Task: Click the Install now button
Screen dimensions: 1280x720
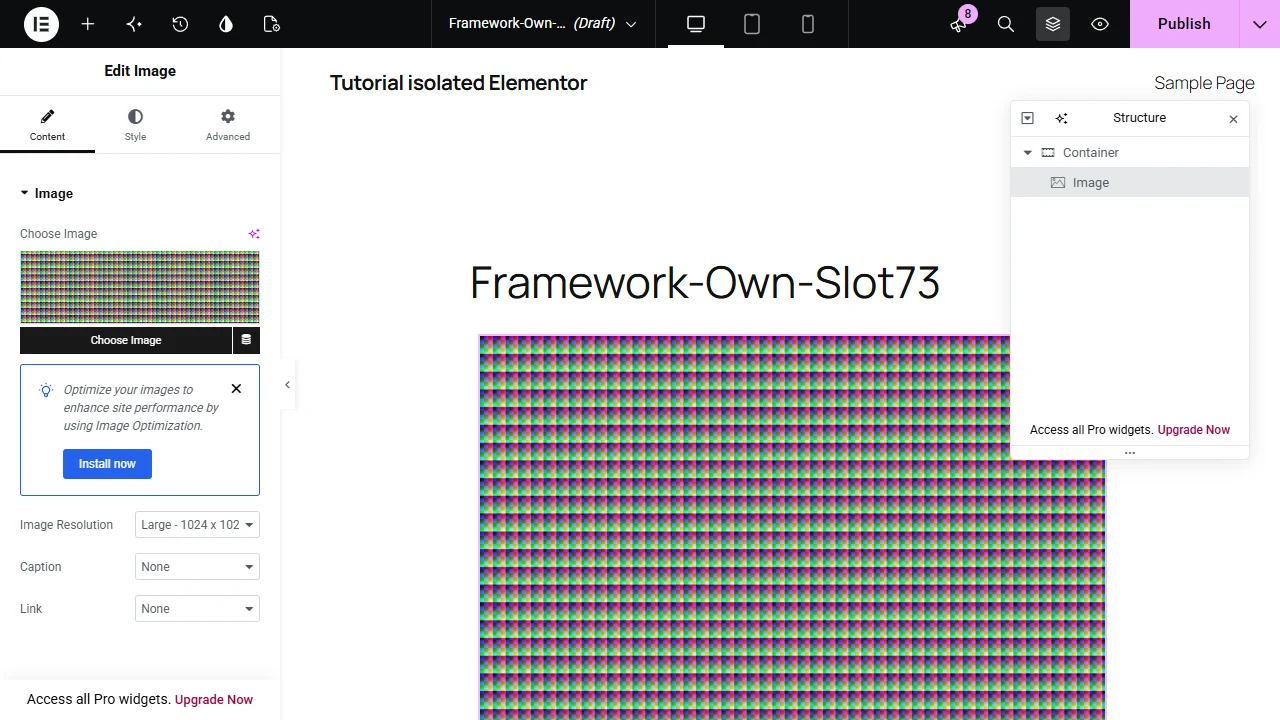Action: [x=107, y=464]
